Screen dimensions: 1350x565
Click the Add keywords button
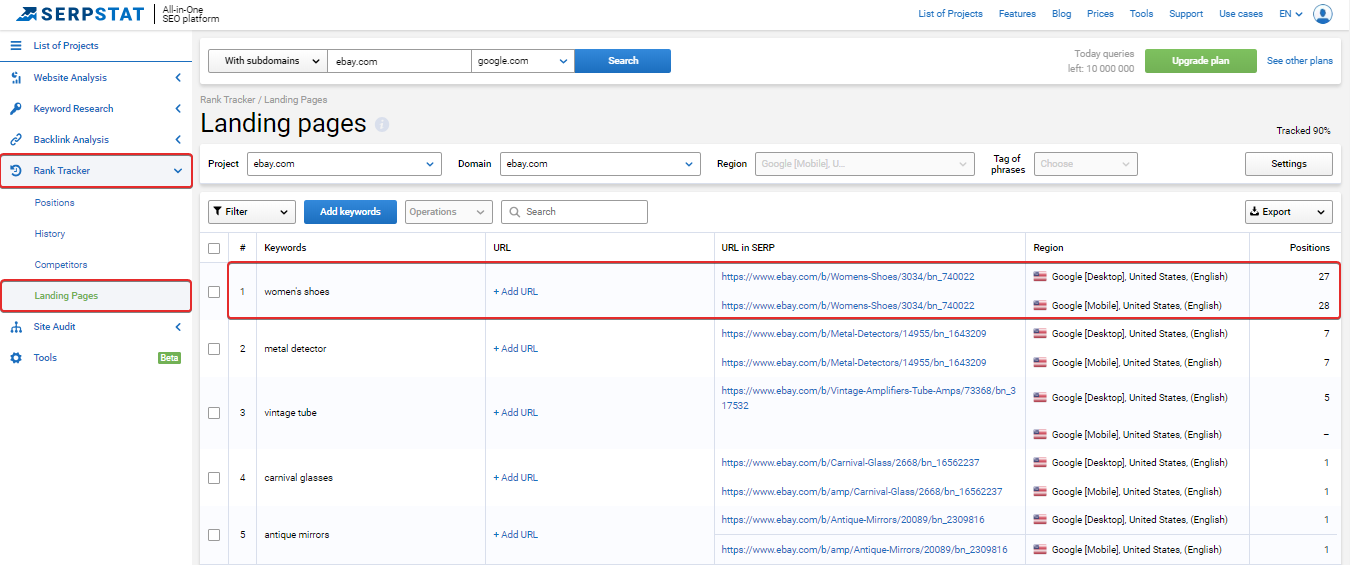click(350, 212)
